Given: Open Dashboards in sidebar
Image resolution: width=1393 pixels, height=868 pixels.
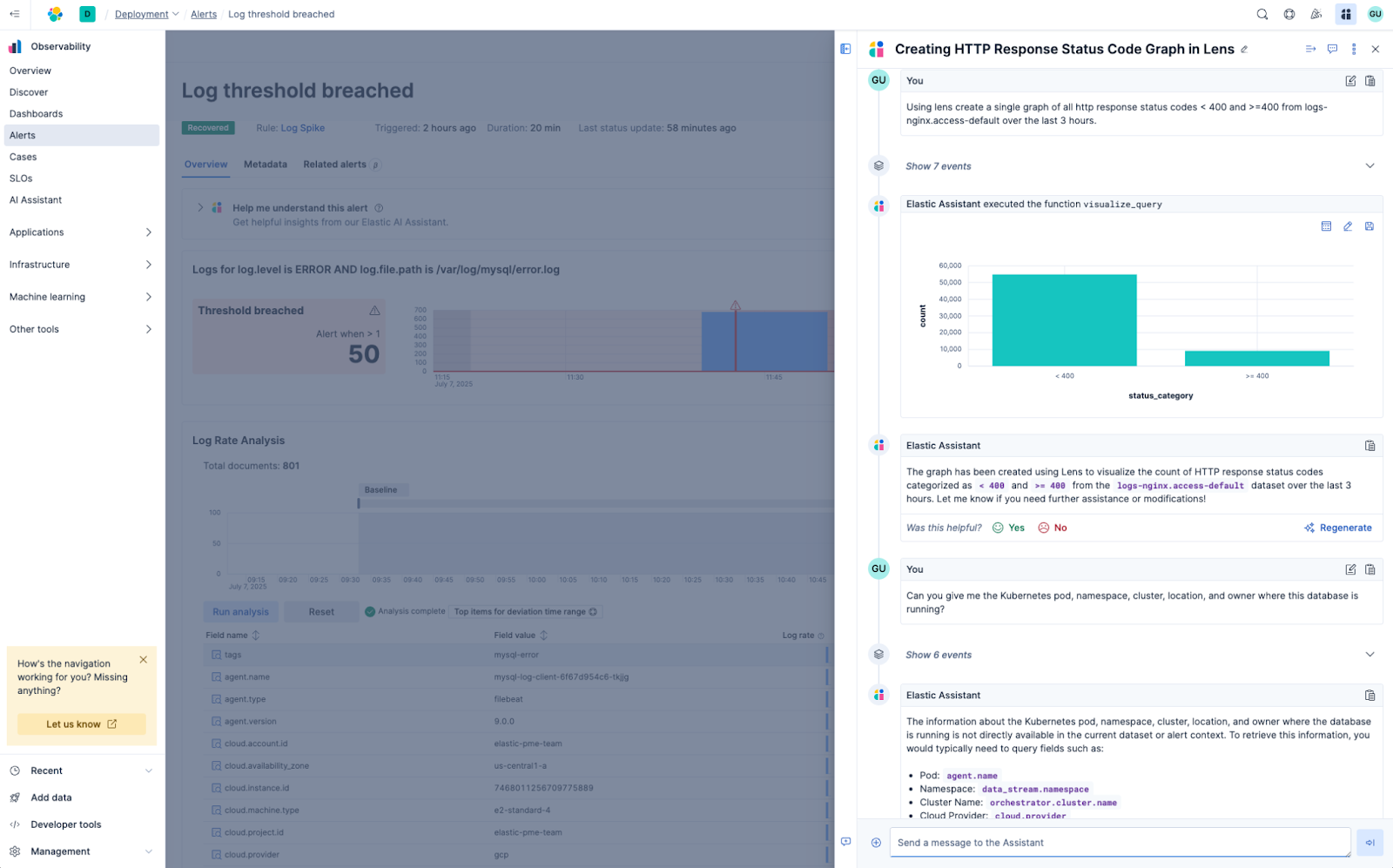Looking at the screenshot, I should point(37,114).
